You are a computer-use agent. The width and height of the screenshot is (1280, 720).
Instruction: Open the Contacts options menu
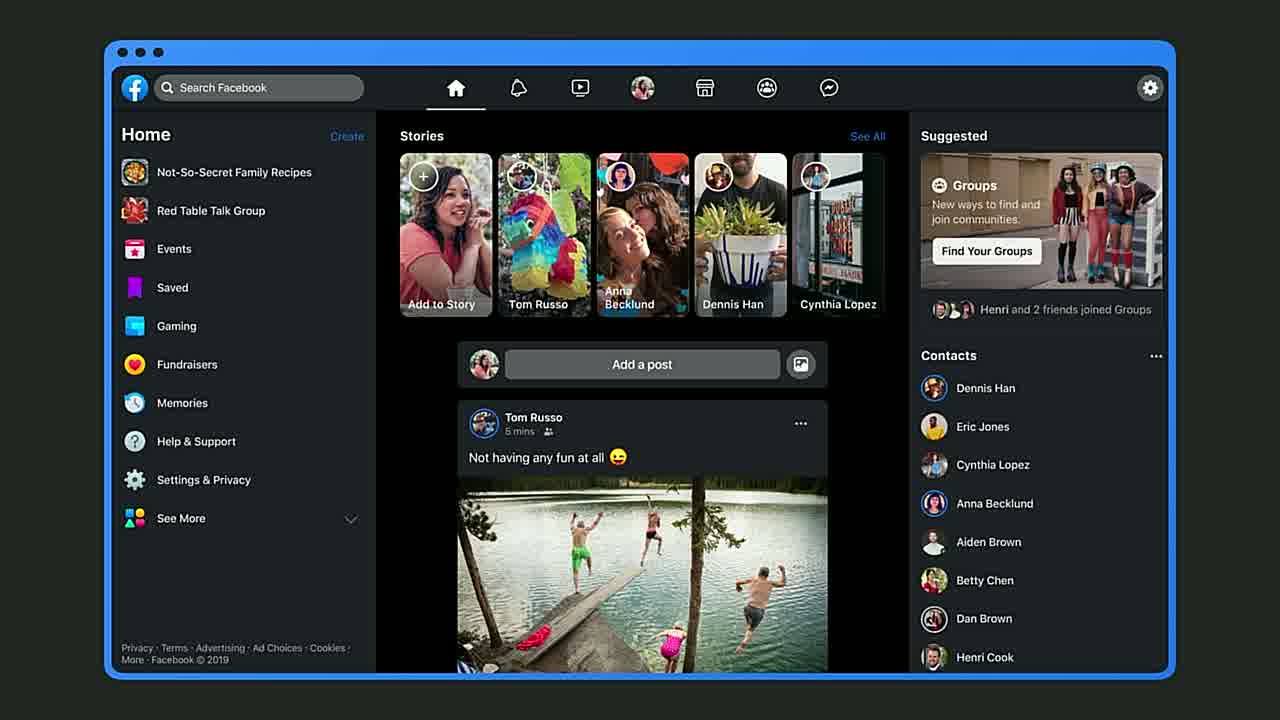click(x=1156, y=355)
